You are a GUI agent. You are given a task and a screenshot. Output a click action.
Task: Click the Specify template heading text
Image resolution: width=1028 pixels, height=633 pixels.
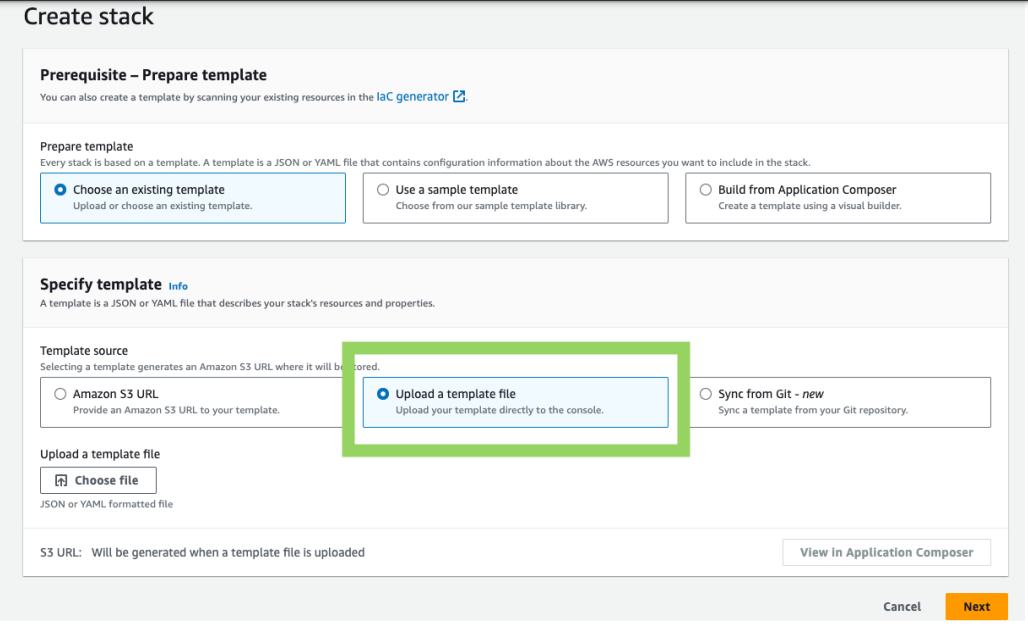pyautogui.click(x=101, y=284)
